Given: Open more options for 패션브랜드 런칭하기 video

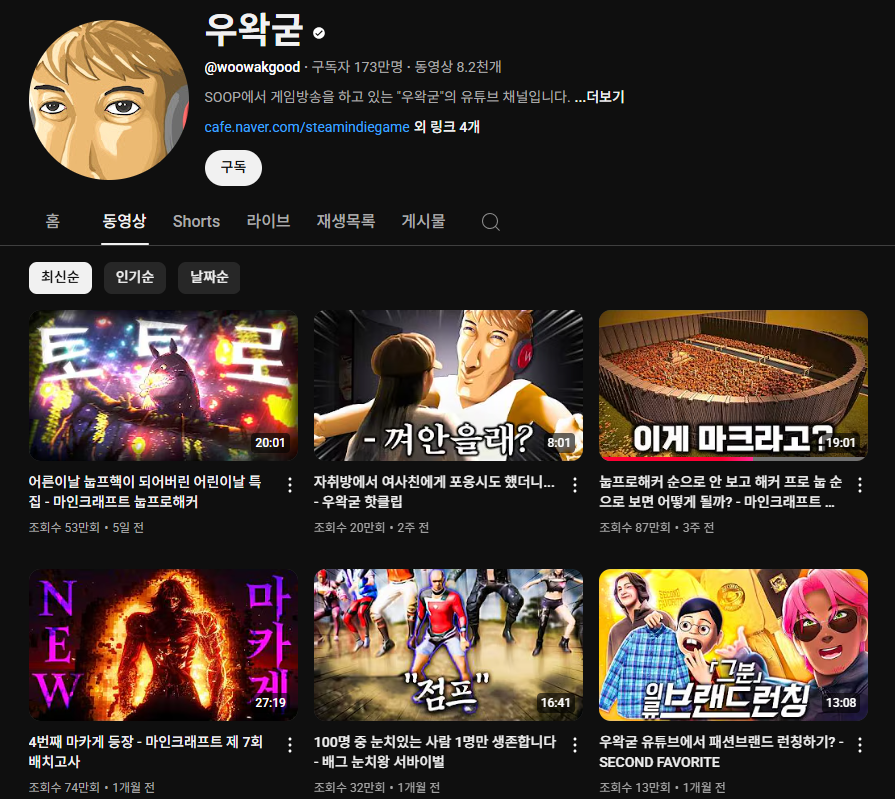Looking at the screenshot, I should click(x=860, y=745).
